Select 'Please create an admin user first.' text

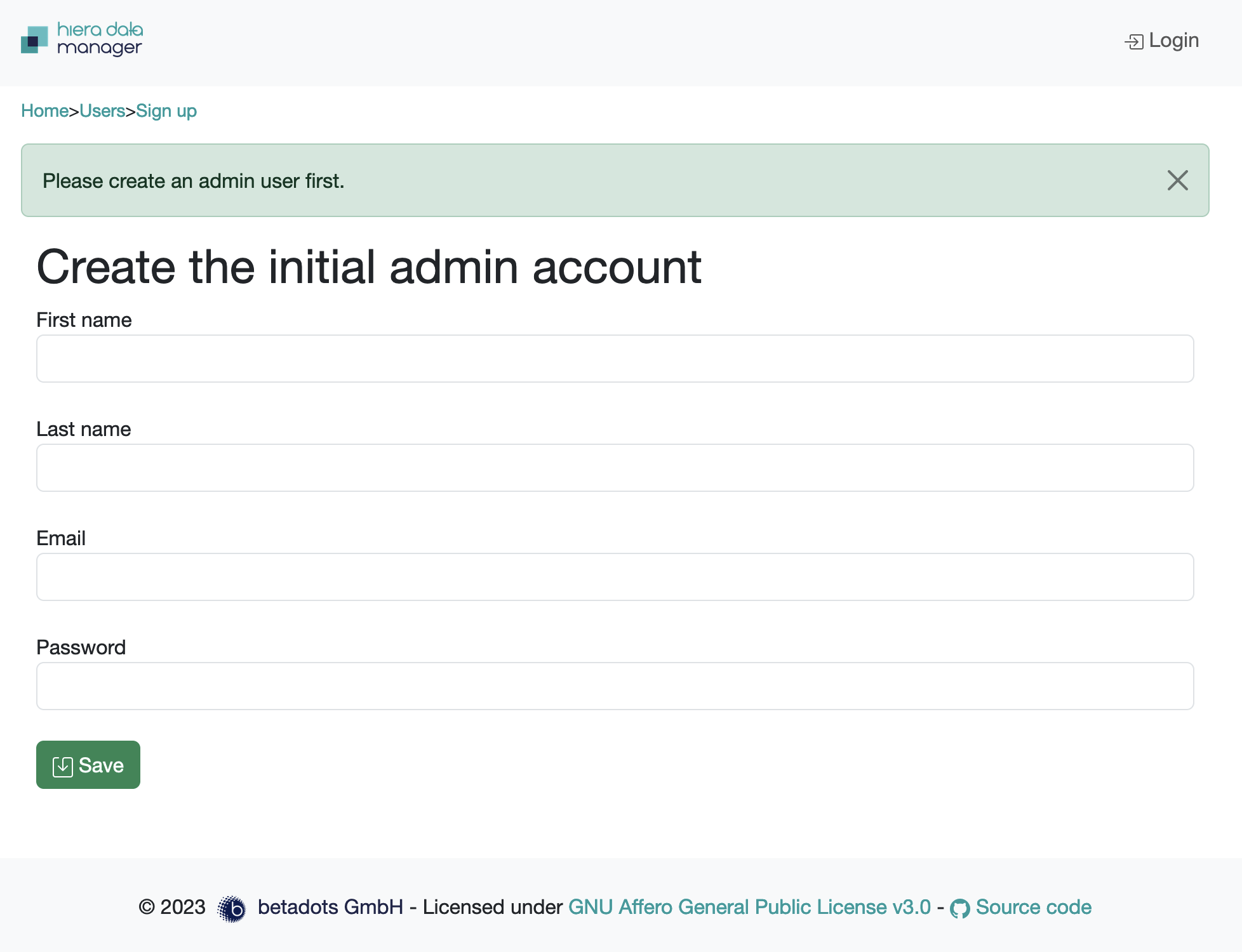193,181
